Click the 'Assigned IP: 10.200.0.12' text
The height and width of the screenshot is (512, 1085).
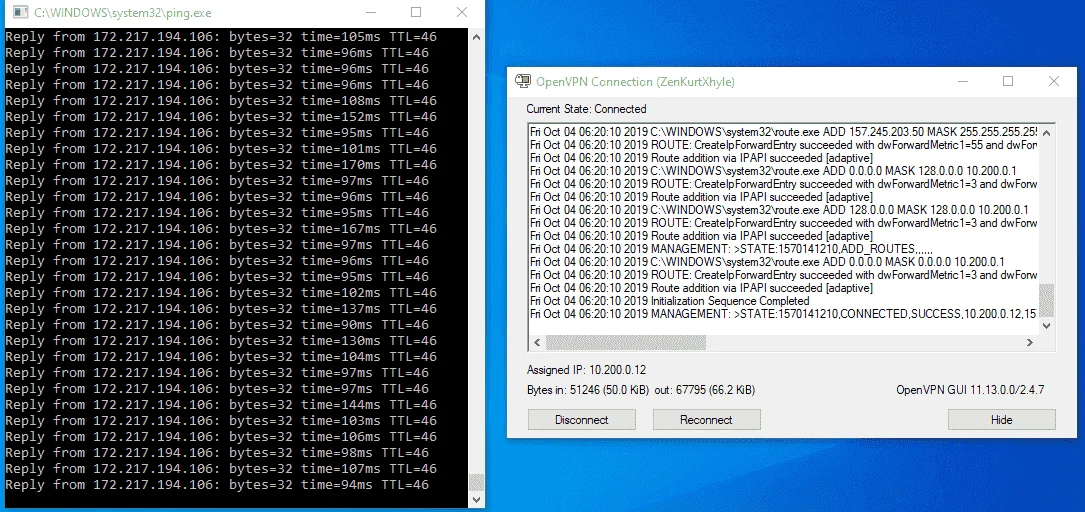point(586,369)
